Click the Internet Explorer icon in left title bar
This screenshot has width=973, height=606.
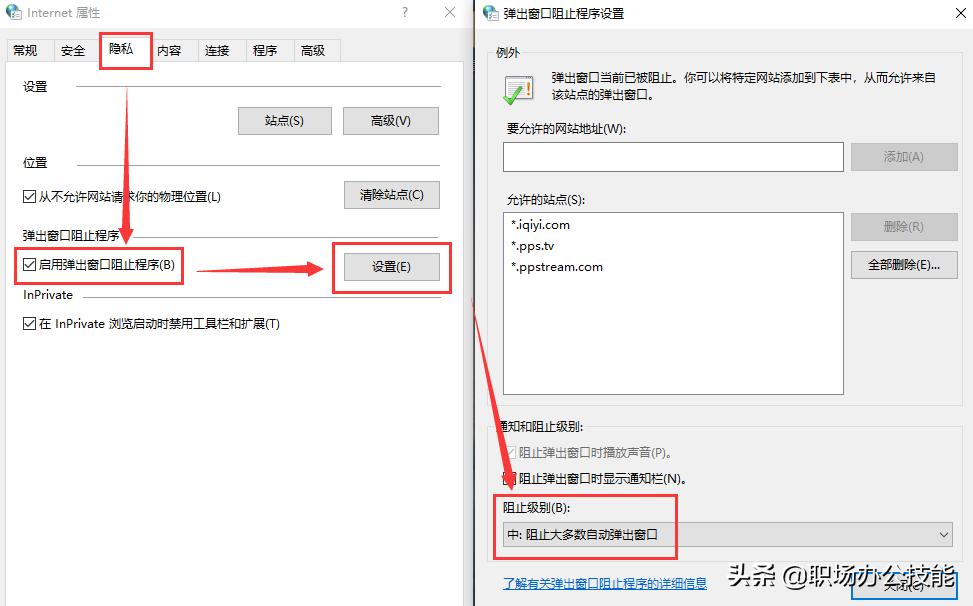pyautogui.click(x=14, y=13)
